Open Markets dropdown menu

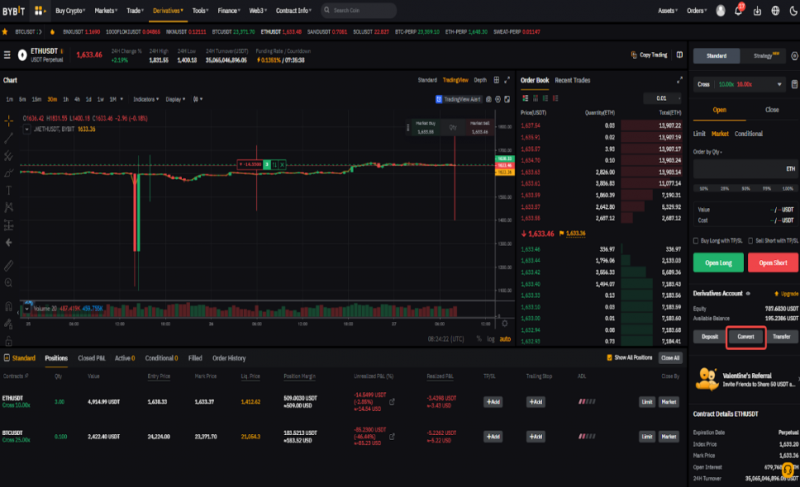(x=106, y=10)
